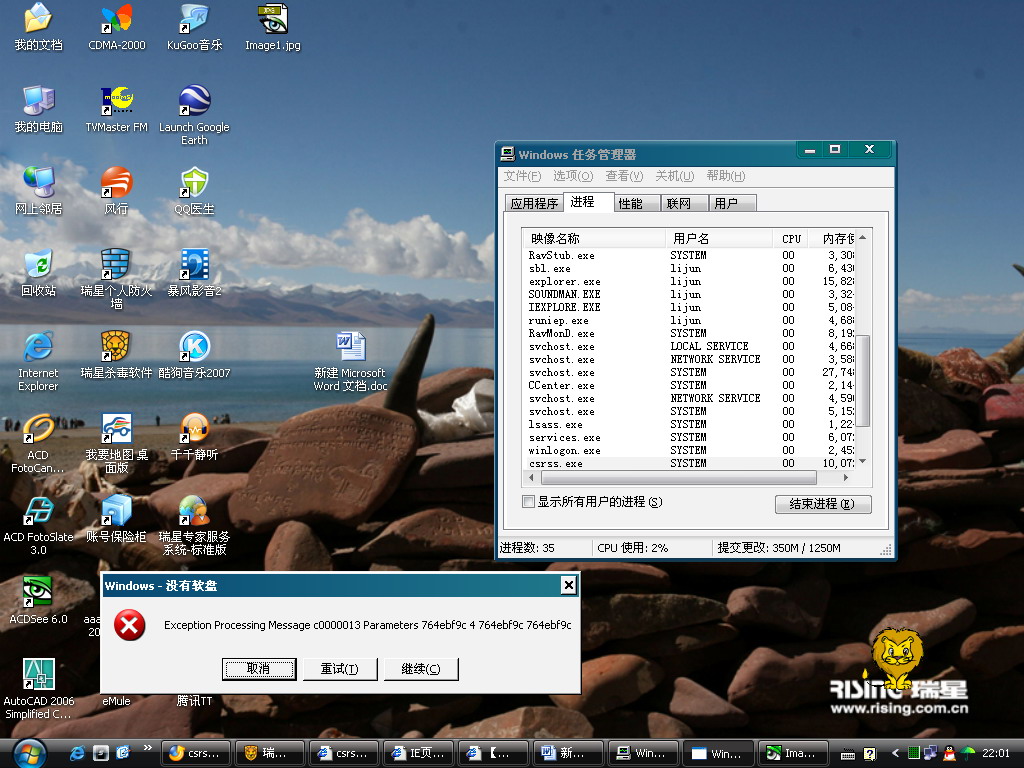Switch to the 联网 tab
Viewport: 1024px width, 768px height.
tap(678, 203)
